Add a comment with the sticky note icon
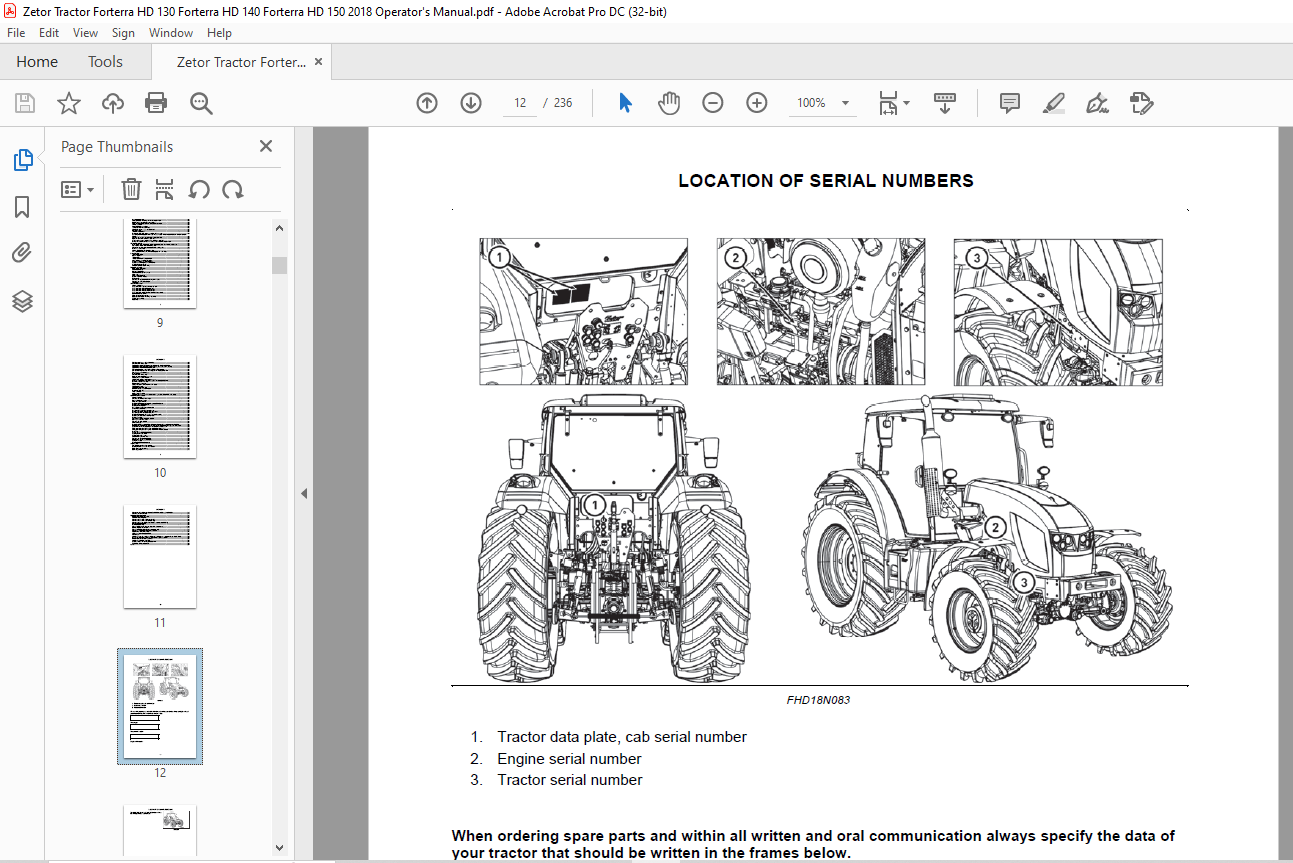Viewport: 1293px width, 863px height. 1010,103
